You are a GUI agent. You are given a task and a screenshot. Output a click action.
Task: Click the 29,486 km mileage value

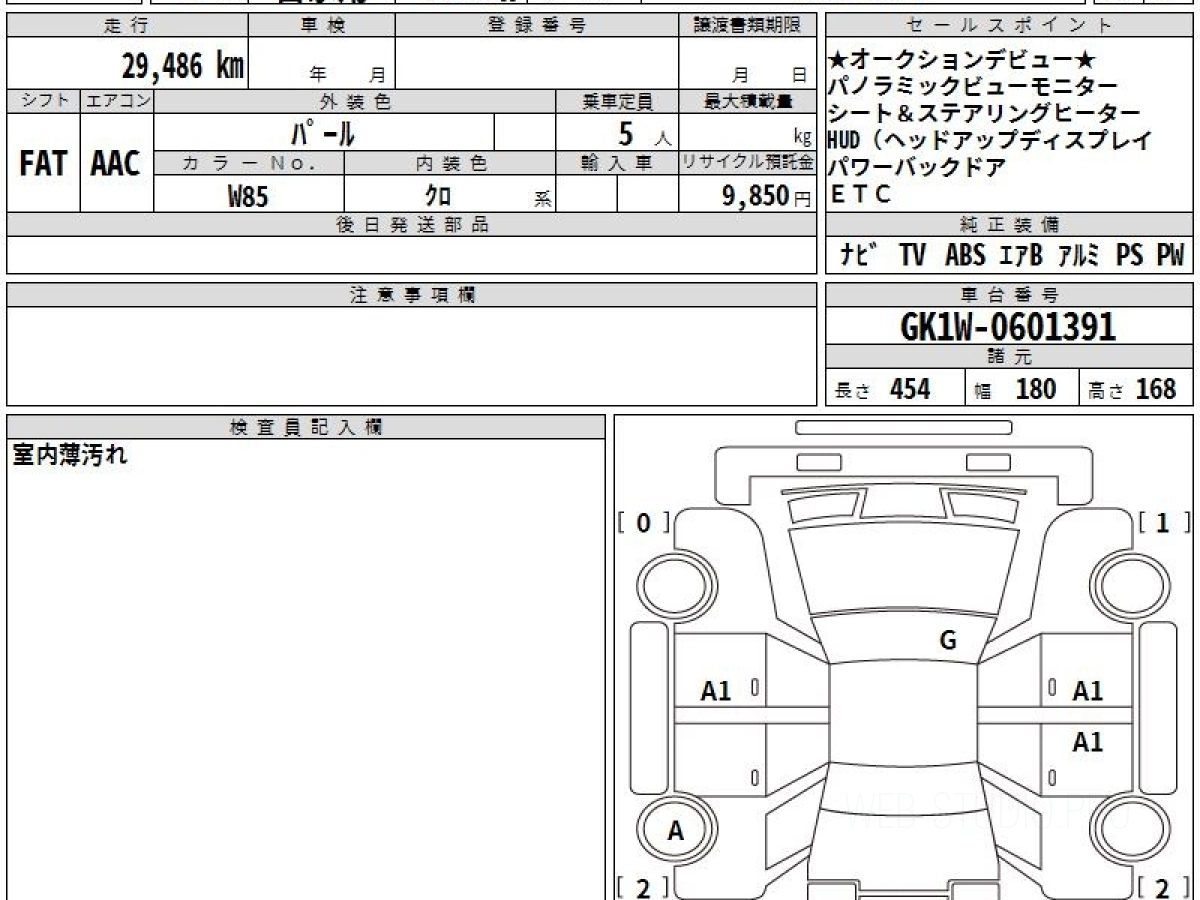click(x=183, y=66)
